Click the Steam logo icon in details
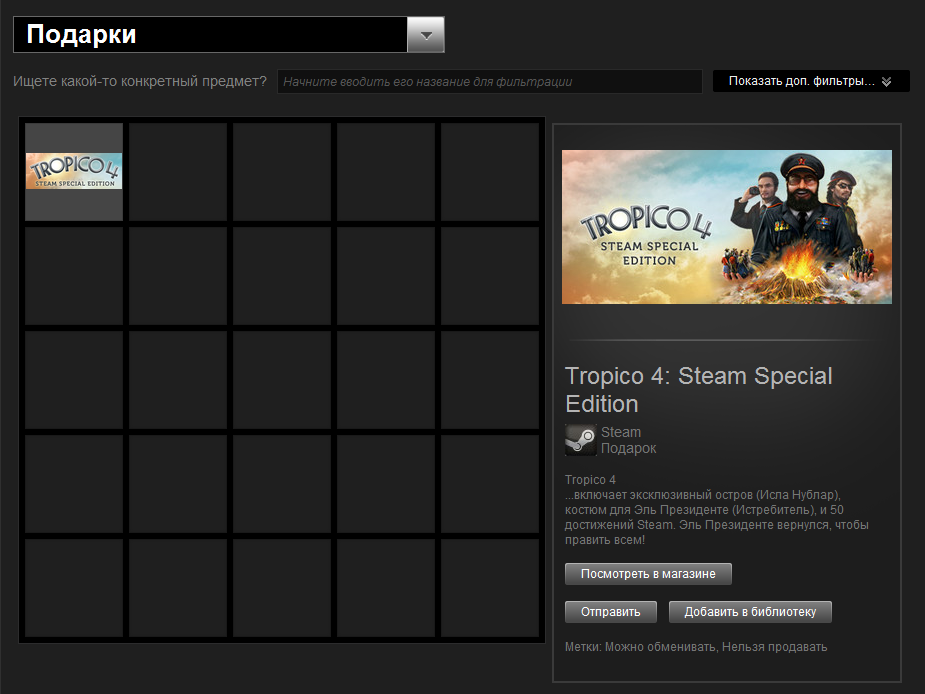The height and width of the screenshot is (694, 925). (580, 440)
